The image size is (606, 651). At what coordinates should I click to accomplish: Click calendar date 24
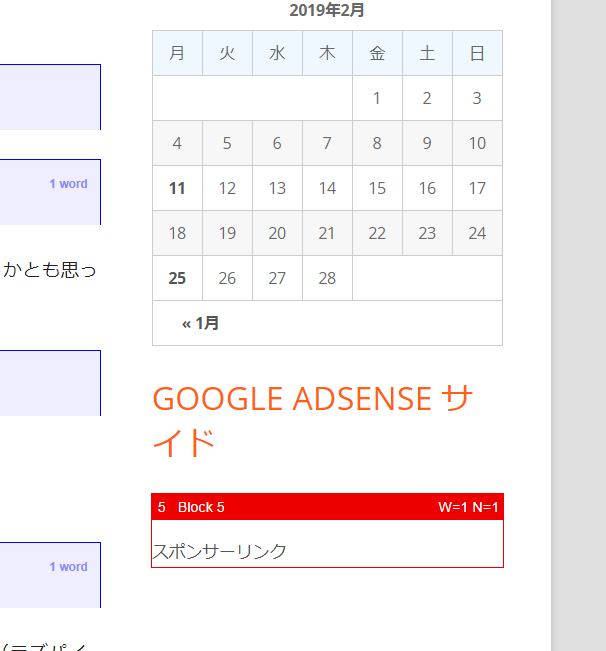point(477,233)
